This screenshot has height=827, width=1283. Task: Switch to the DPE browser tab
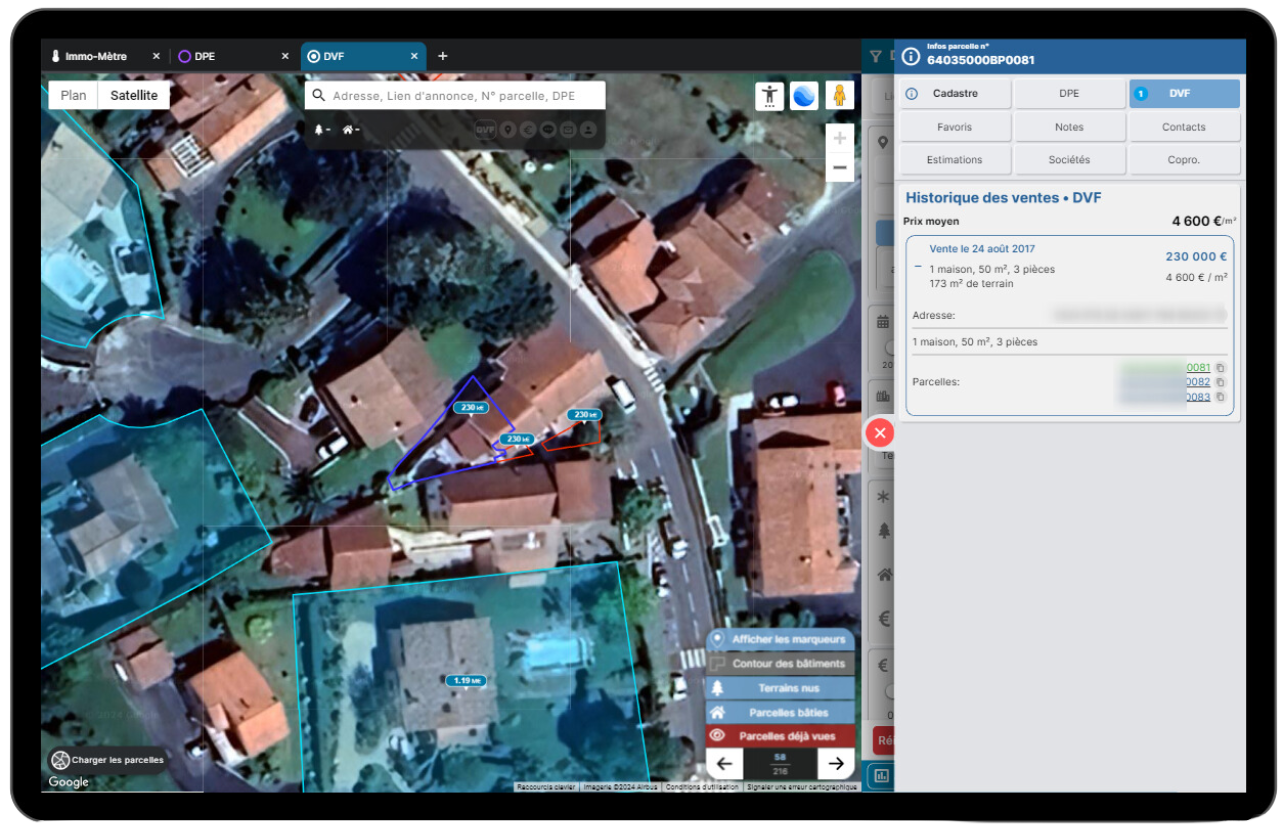205,56
